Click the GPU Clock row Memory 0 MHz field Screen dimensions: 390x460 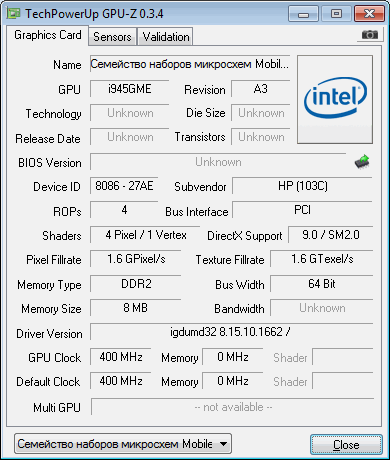pos(233,357)
